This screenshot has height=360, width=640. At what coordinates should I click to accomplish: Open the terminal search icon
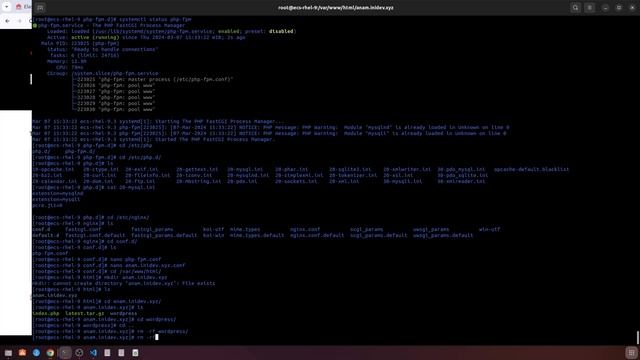point(576,7)
